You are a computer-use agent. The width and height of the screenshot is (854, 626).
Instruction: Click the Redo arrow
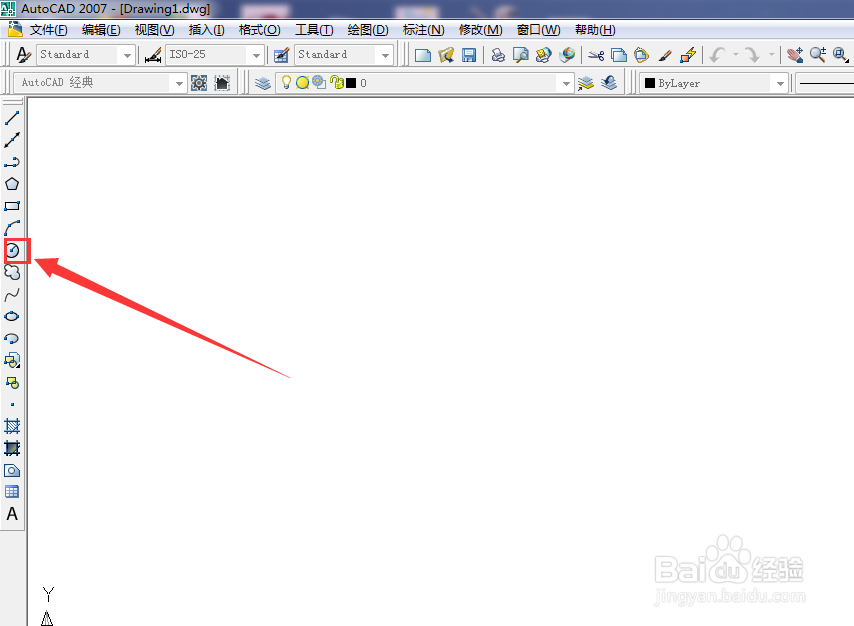pyautogui.click(x=752, y=54)
